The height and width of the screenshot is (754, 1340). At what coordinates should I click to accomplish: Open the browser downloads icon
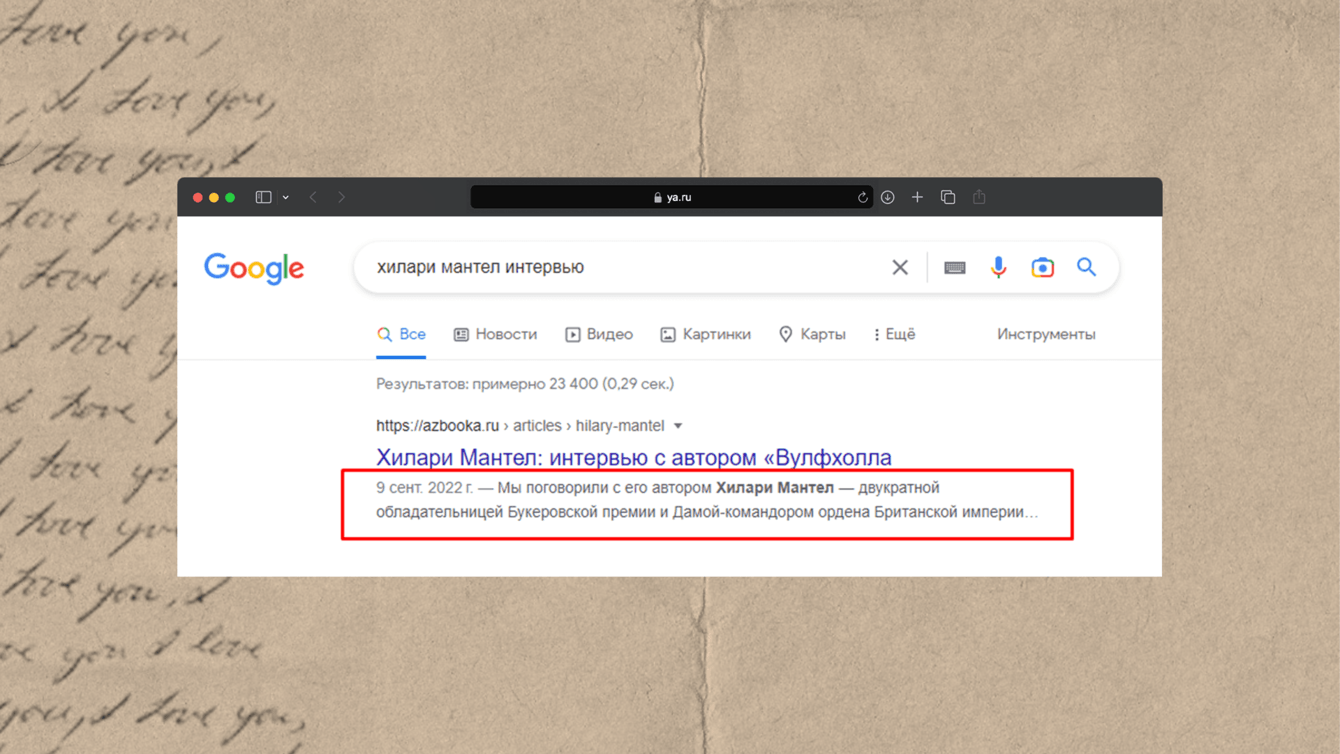tap(888, 198)
